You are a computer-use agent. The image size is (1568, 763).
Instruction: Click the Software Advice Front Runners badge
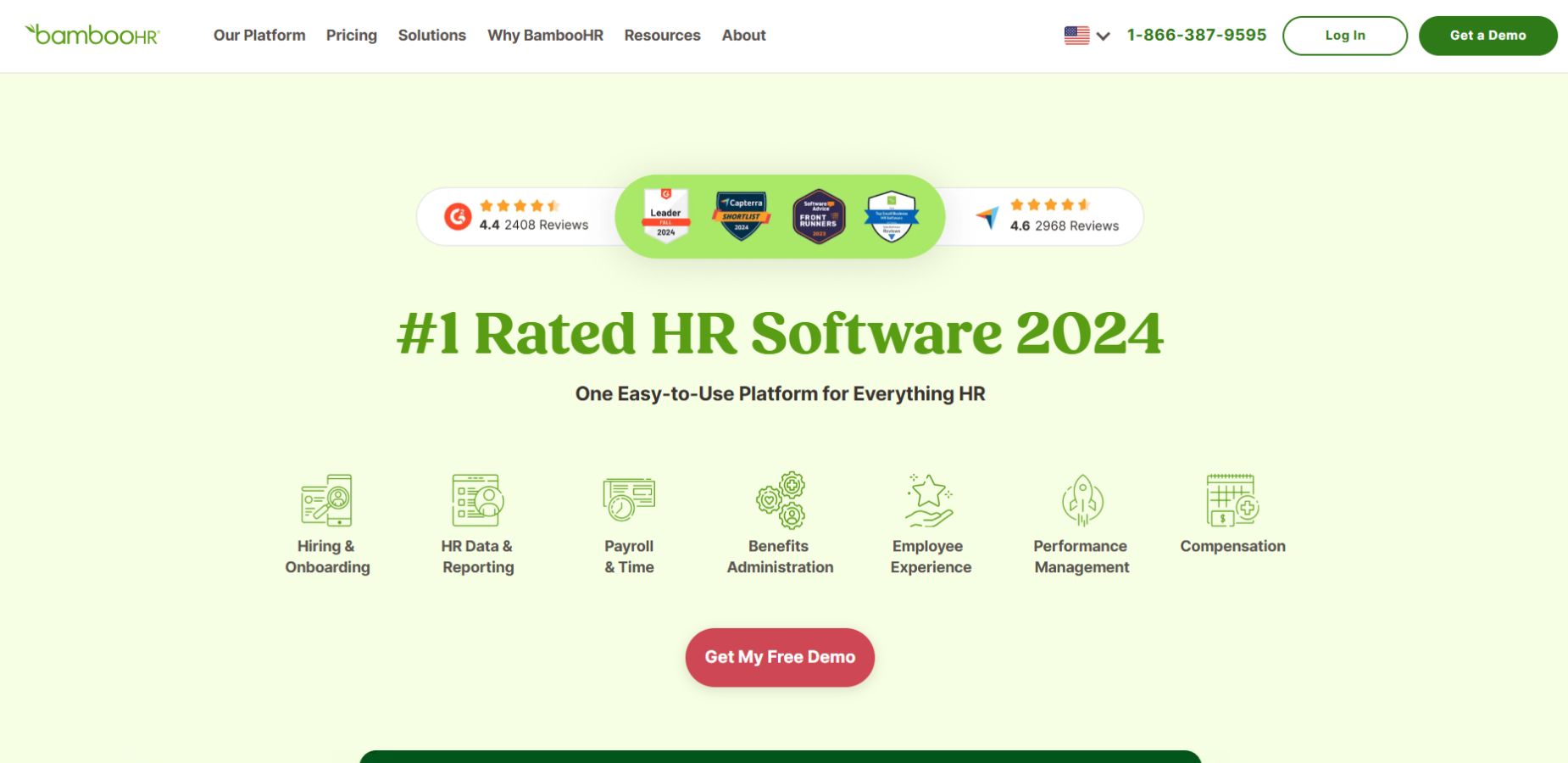click(x=819, y=216)
